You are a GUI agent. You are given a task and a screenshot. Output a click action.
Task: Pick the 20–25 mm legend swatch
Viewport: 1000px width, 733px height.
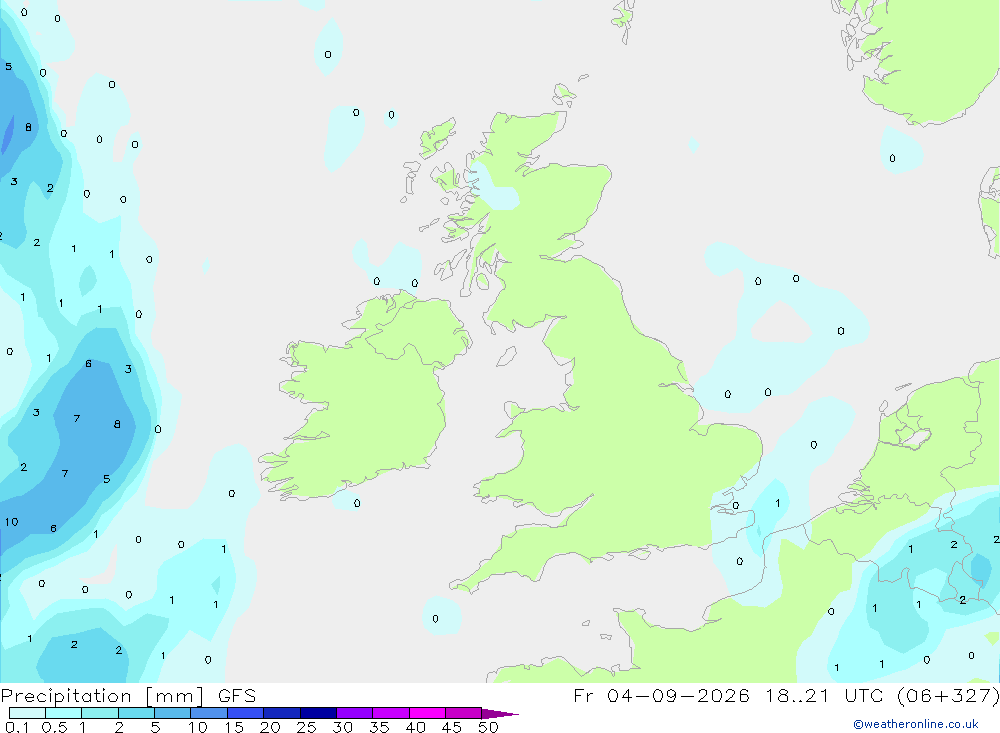(x=282, y=713)
